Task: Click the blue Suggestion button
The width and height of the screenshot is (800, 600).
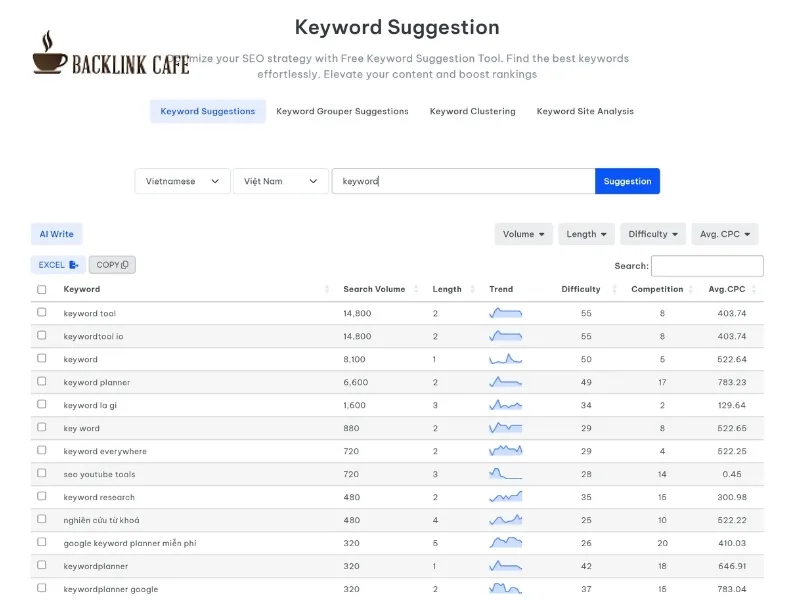Action: pyautogui.click(x=628, y=181)
